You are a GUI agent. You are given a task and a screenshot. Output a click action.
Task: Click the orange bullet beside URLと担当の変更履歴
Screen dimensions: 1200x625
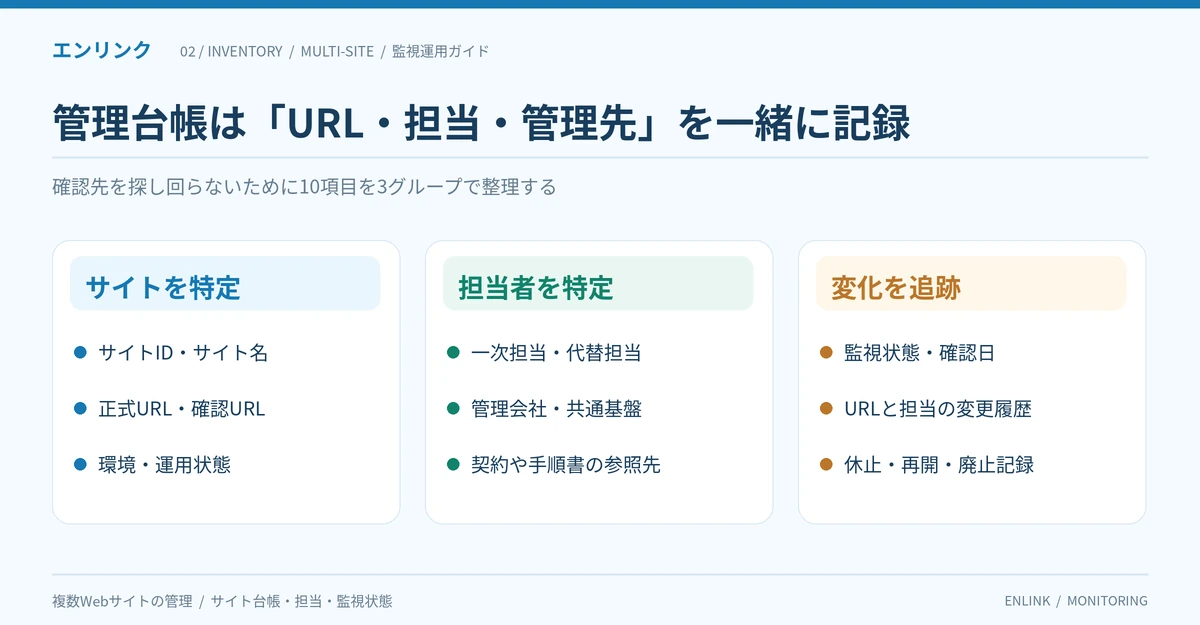pyautogui.click(x=826, y=408)
